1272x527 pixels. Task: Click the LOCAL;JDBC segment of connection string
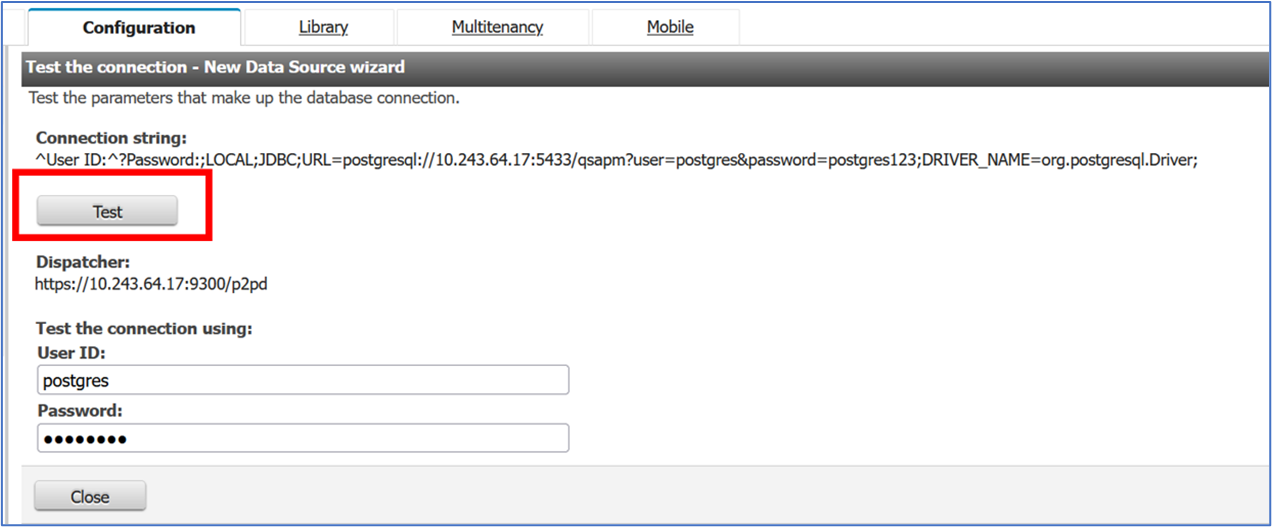[x=243, y=160]
